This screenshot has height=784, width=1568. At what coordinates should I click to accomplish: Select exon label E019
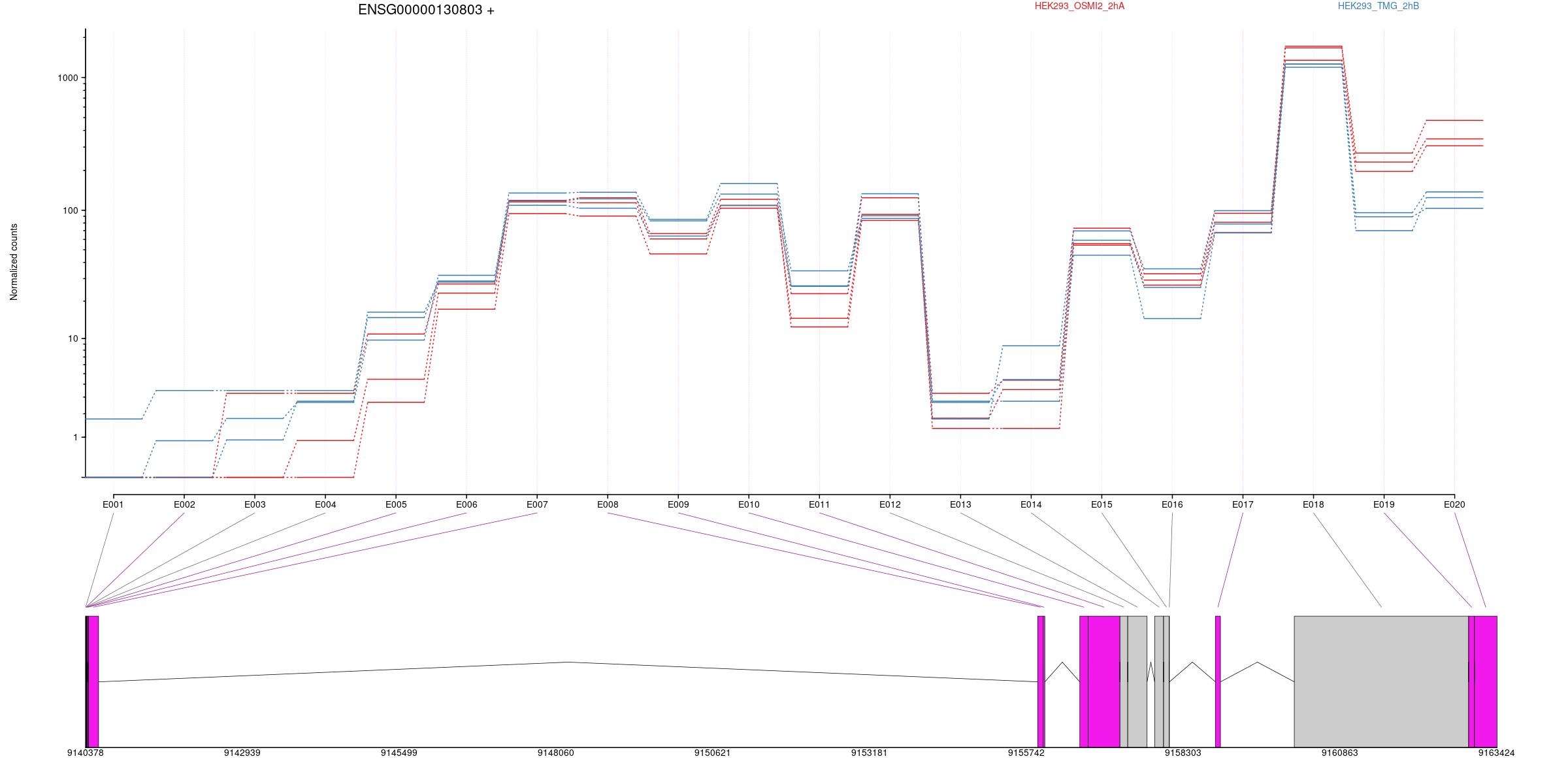coord(1384,504)
